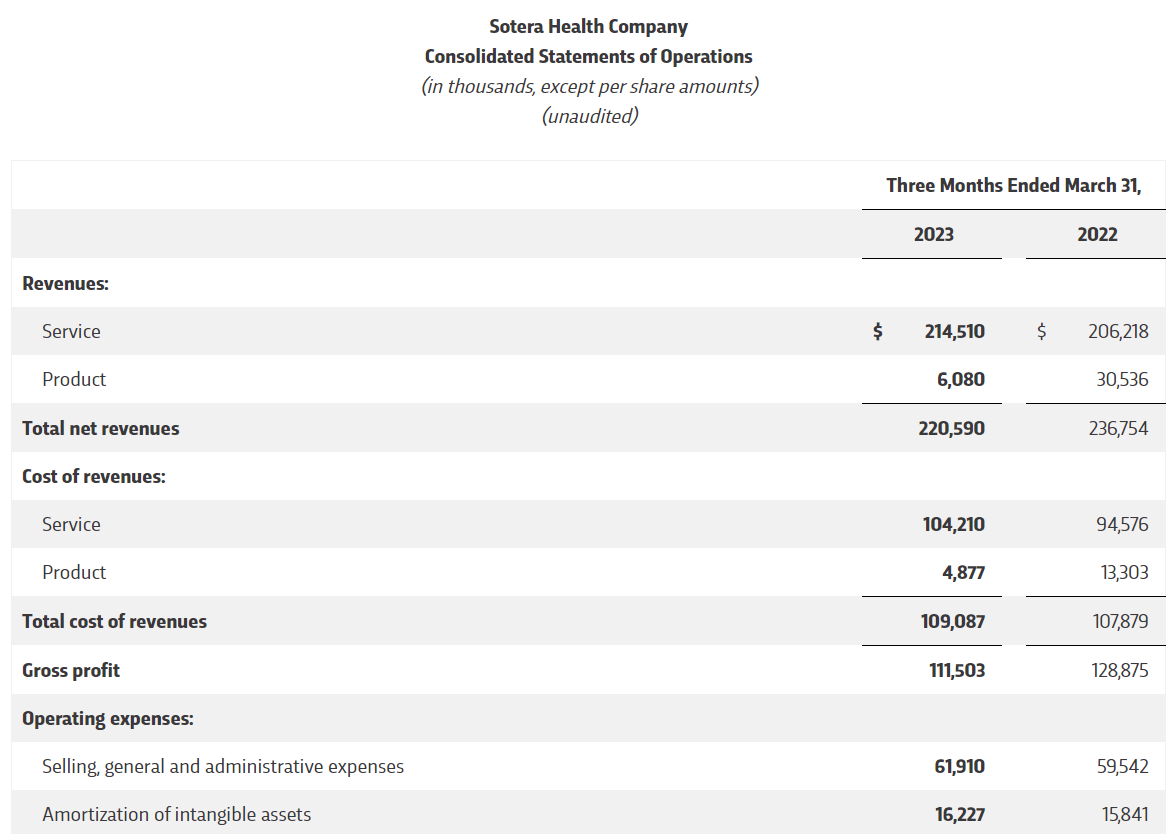1167x834 pixels.
Task: Click the 2023 column header
Action: click(933, 234)
